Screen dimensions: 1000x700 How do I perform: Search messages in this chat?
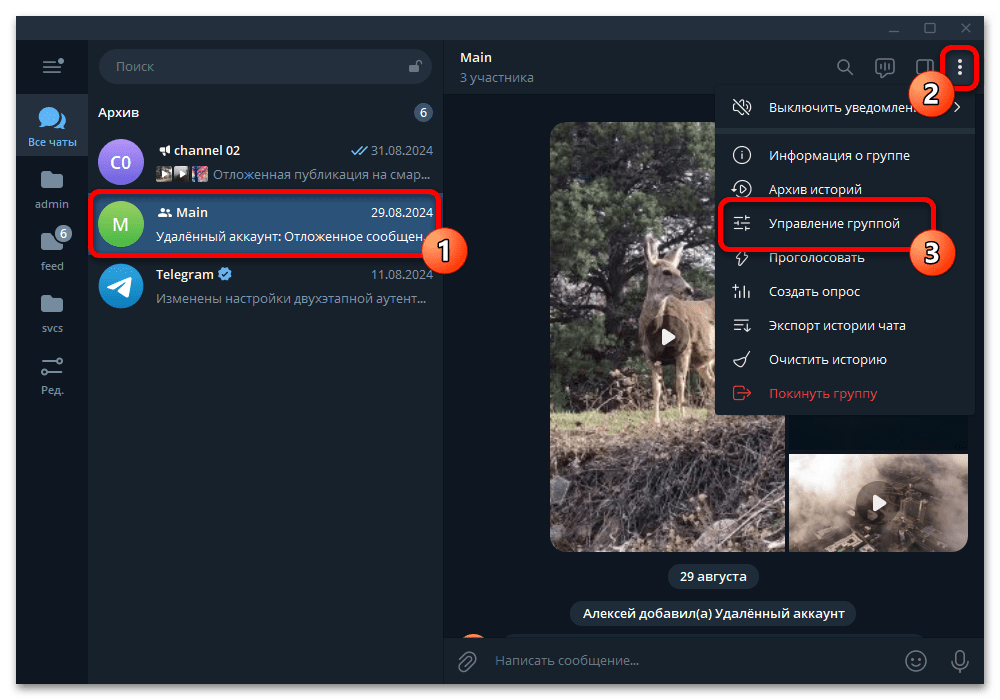[x=845, y=67]
